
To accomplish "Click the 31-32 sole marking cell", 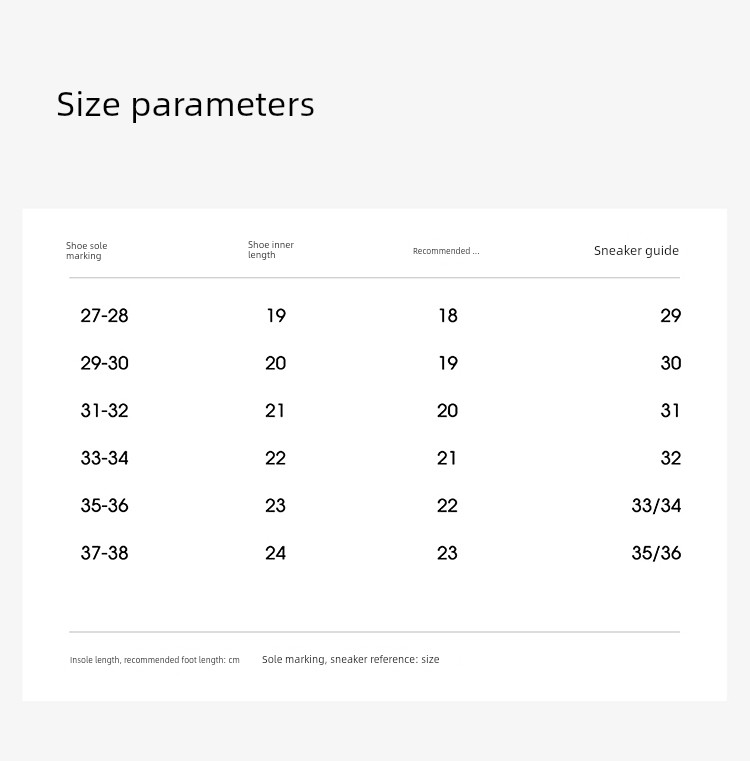I will pyautogui.click(x=104, y=411).
